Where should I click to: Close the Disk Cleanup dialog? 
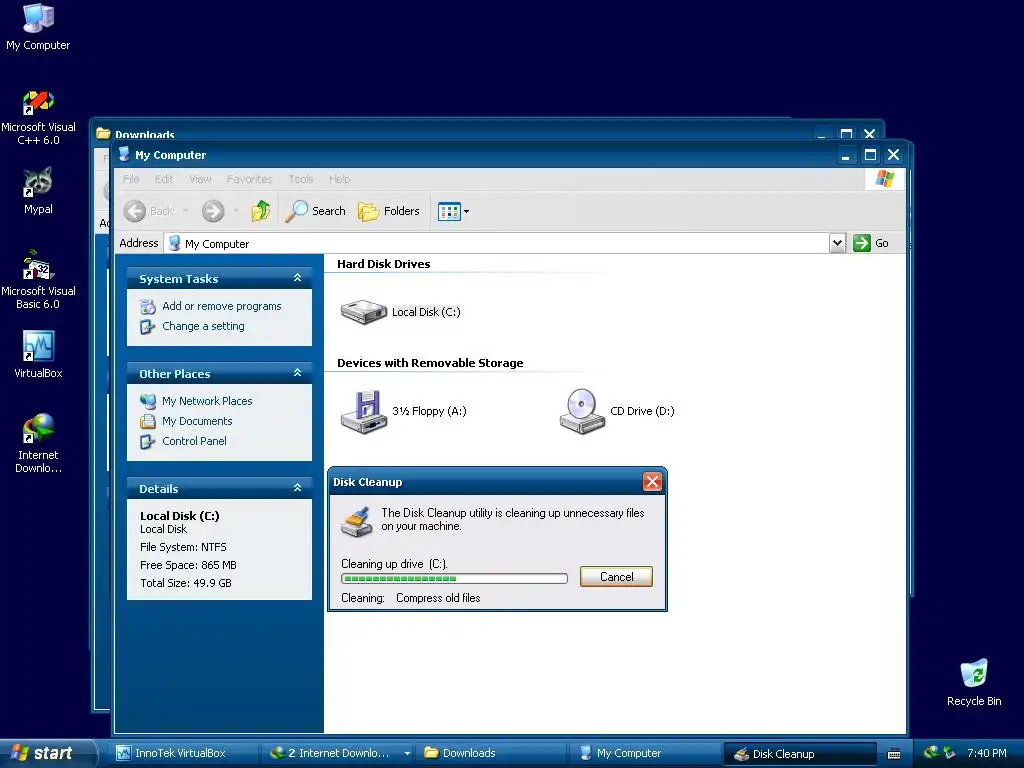click(x=652, y=482)
